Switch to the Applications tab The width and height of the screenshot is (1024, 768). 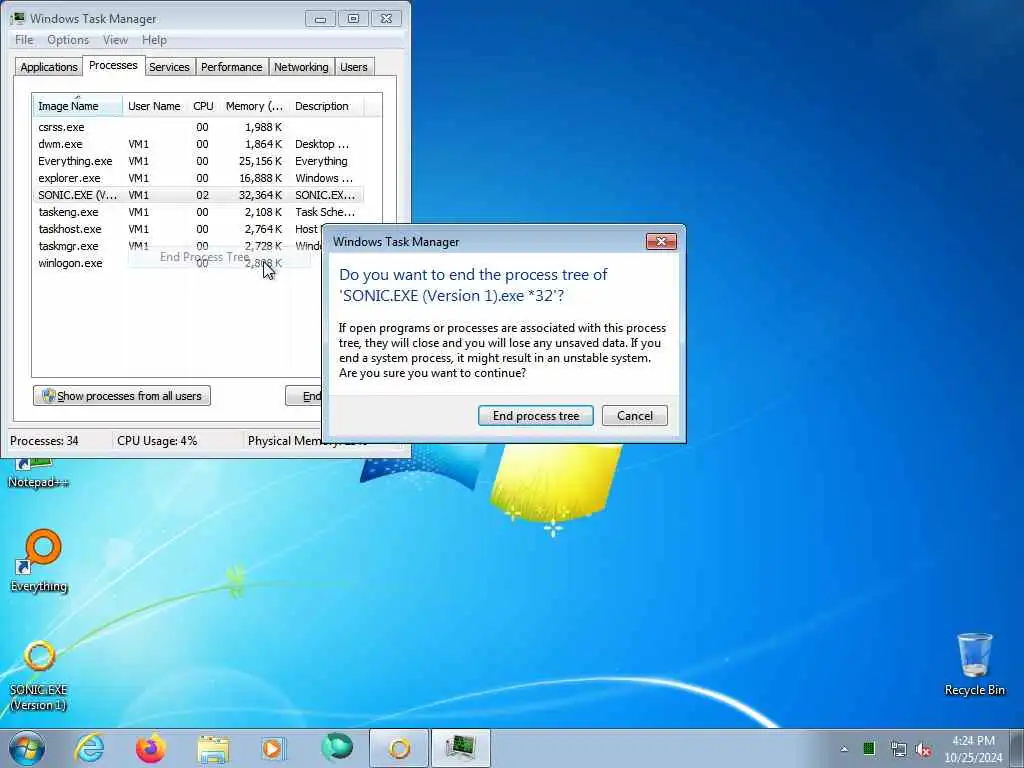click(x=48, y=67)
